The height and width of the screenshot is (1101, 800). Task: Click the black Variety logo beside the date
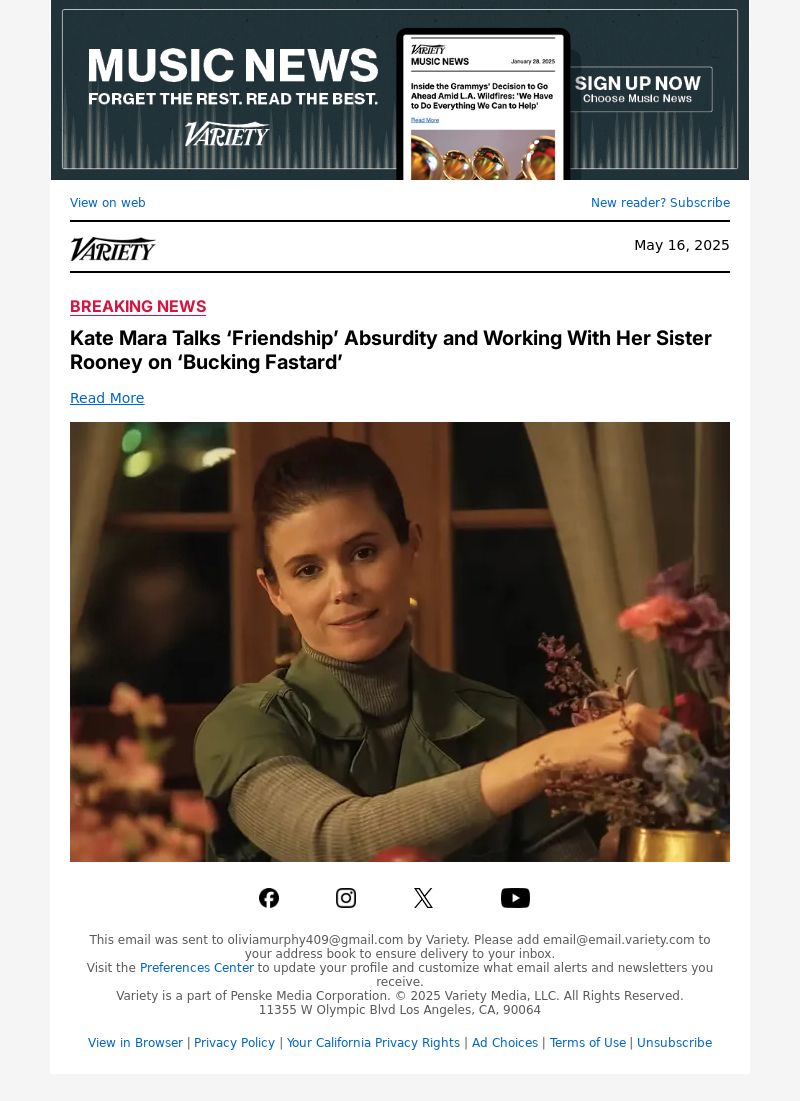pos(112,249)
